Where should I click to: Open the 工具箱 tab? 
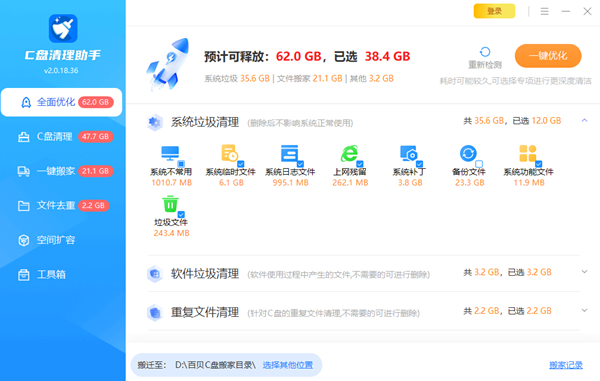62,274
